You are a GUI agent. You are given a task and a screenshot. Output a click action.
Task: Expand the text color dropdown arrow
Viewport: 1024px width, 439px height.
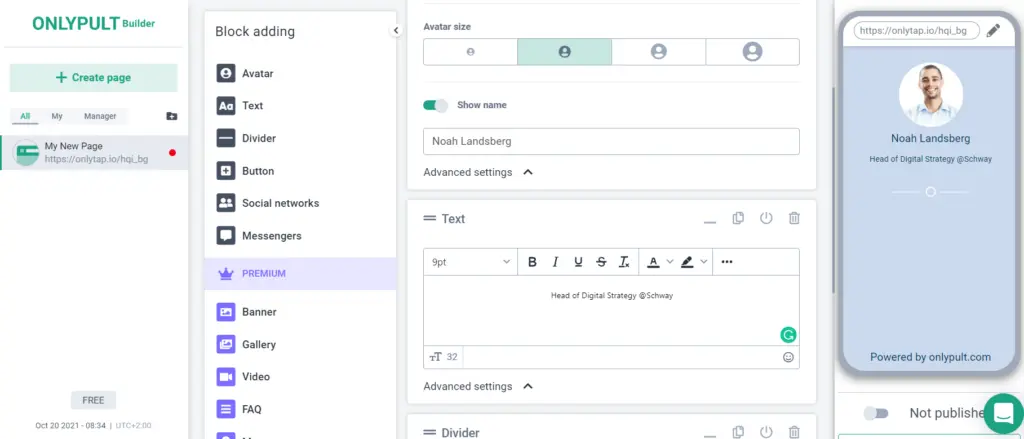(x=670, y=262)
